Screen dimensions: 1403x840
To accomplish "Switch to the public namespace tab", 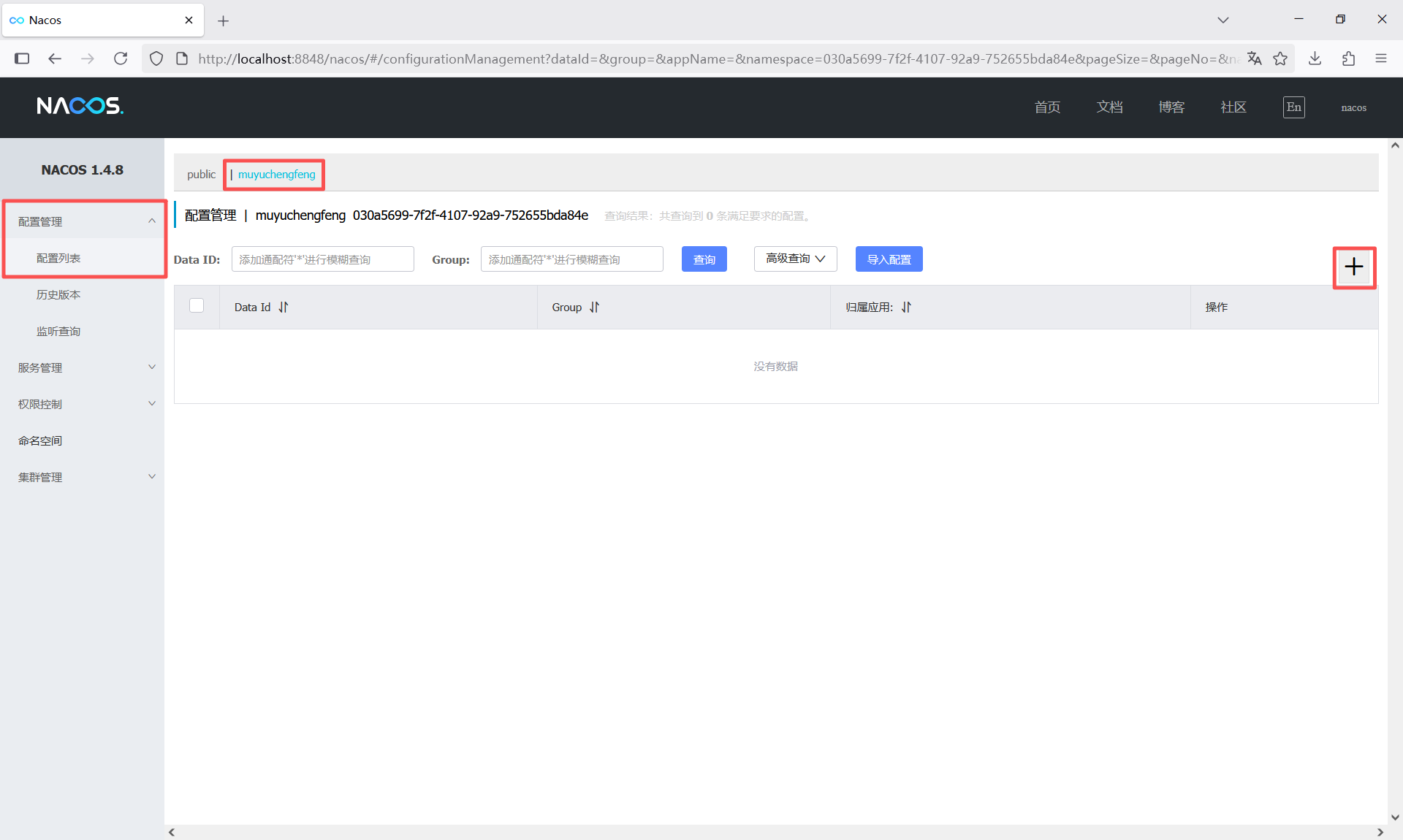I will coord(201,175).
